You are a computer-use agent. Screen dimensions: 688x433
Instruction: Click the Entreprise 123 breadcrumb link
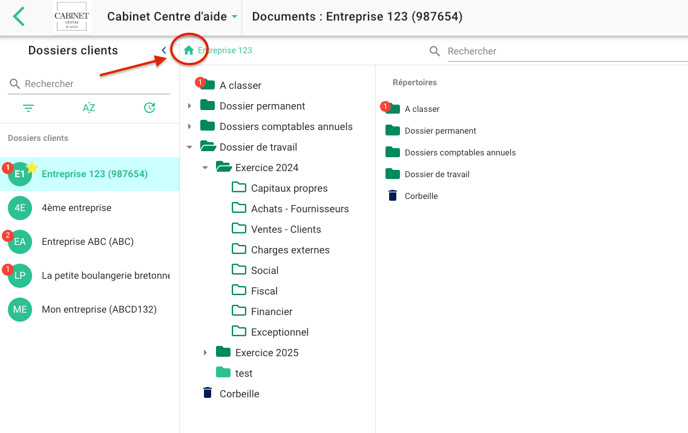point(224,50)
